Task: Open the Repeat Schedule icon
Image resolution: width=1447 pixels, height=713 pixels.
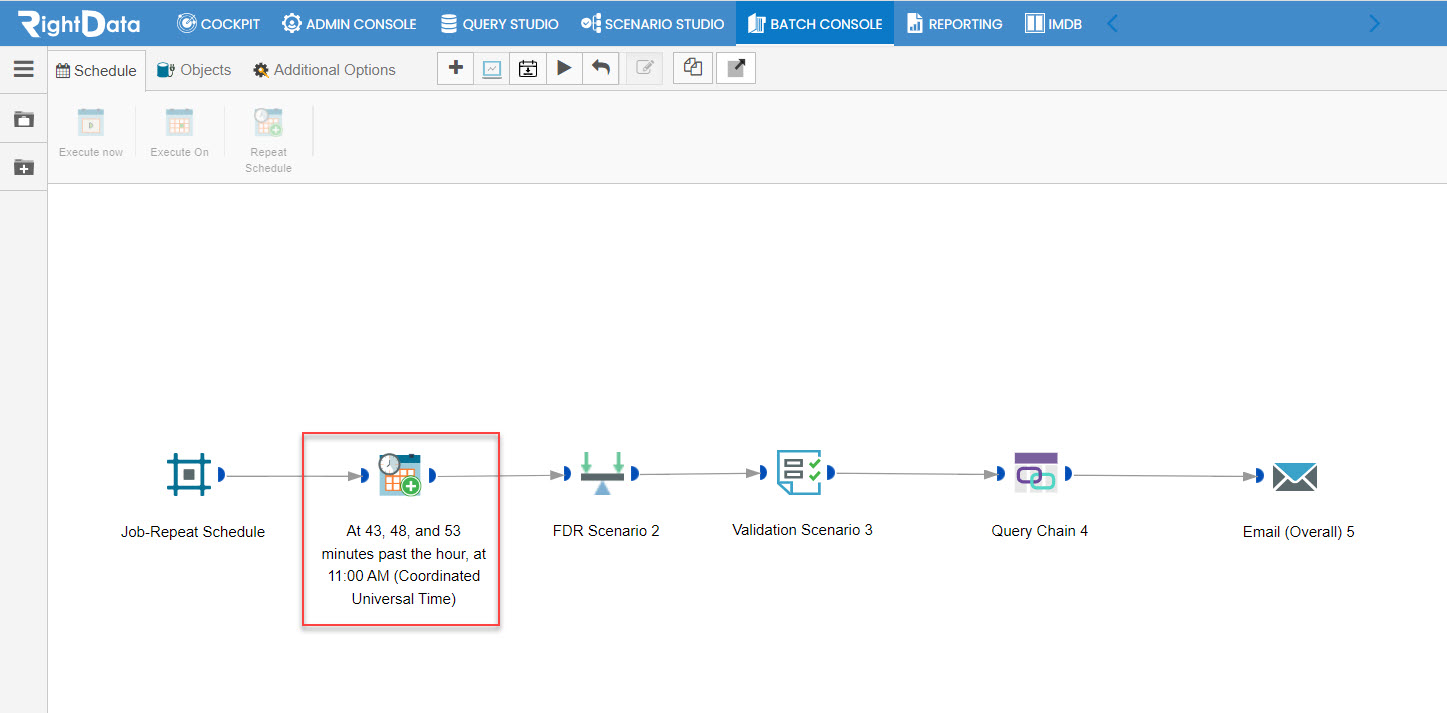Action: pyautogui.click(x=267, y=121)
